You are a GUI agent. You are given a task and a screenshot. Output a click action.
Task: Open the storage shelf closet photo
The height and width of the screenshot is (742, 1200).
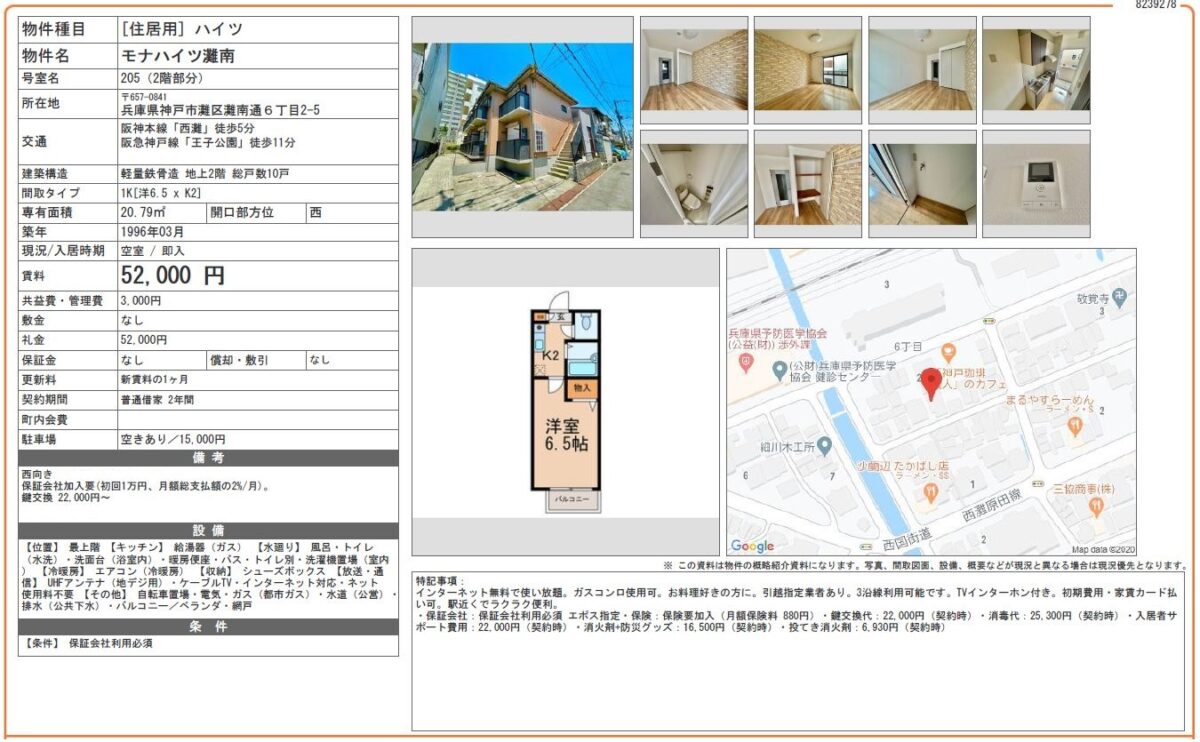click(807, 184)
